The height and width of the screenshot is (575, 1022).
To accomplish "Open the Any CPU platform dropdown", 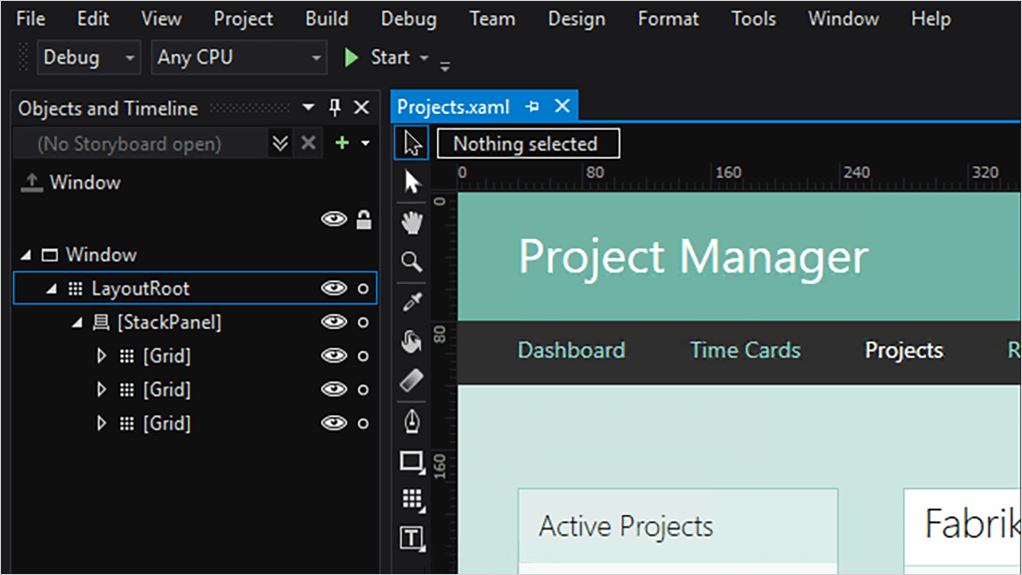I will 240,58.
